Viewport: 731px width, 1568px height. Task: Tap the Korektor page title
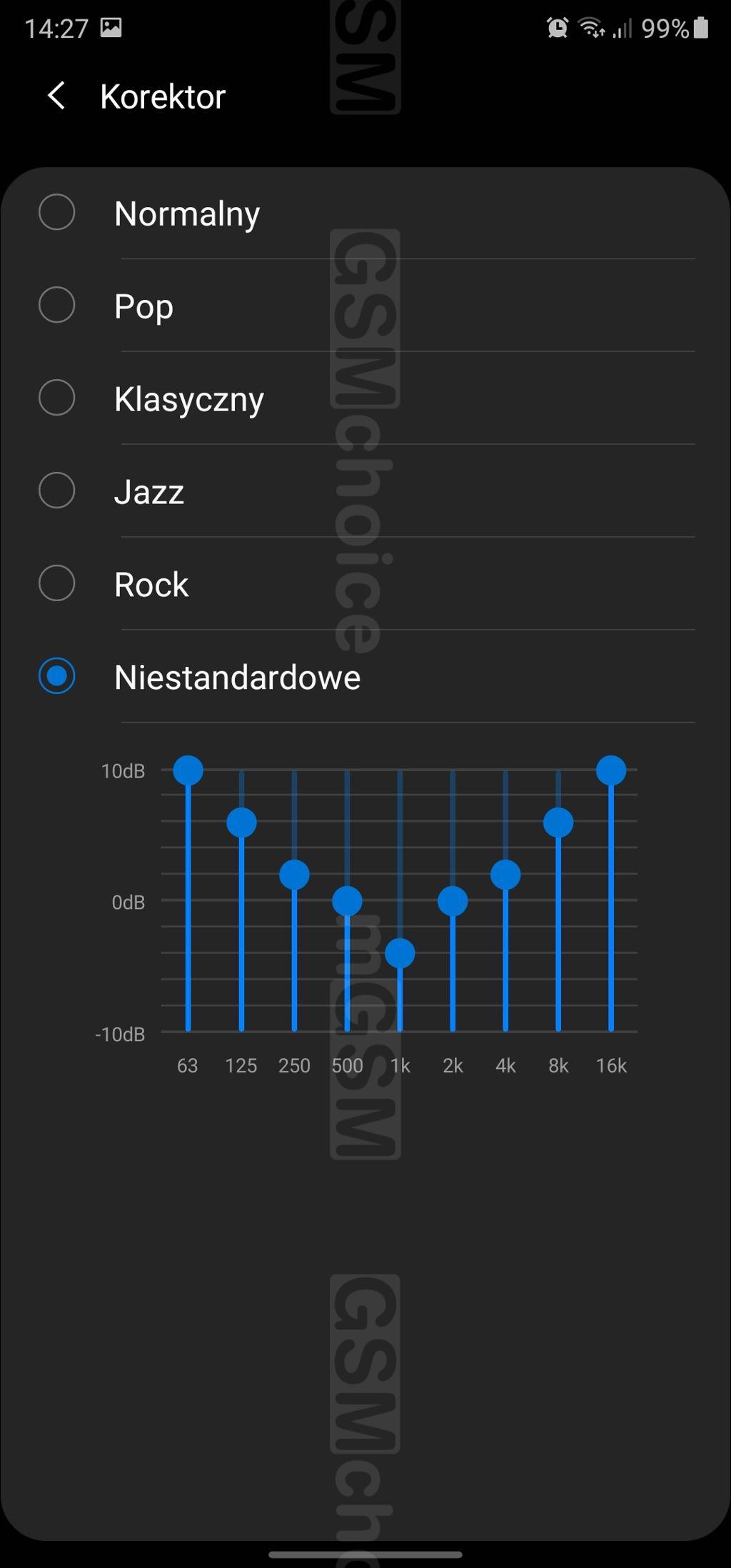163,96
